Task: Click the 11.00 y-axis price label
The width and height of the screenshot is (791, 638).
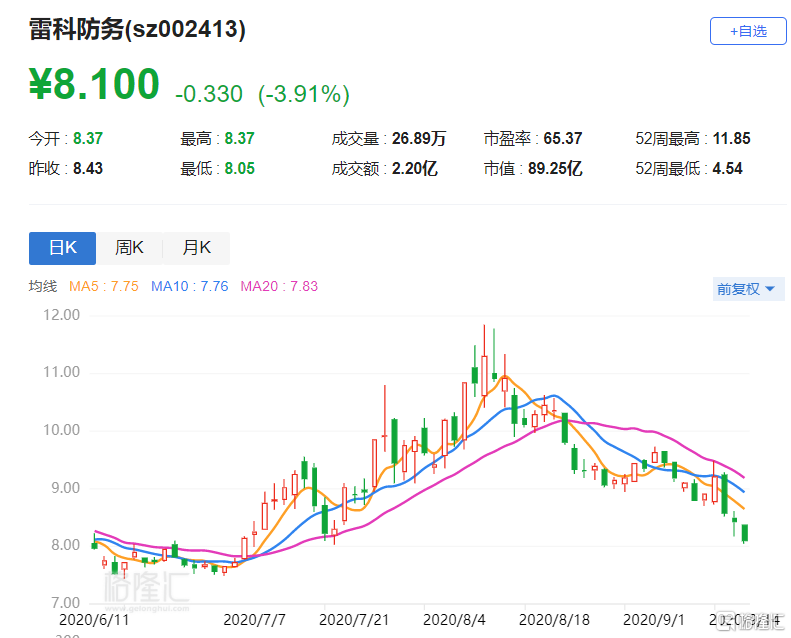Action: click(62, 373)
